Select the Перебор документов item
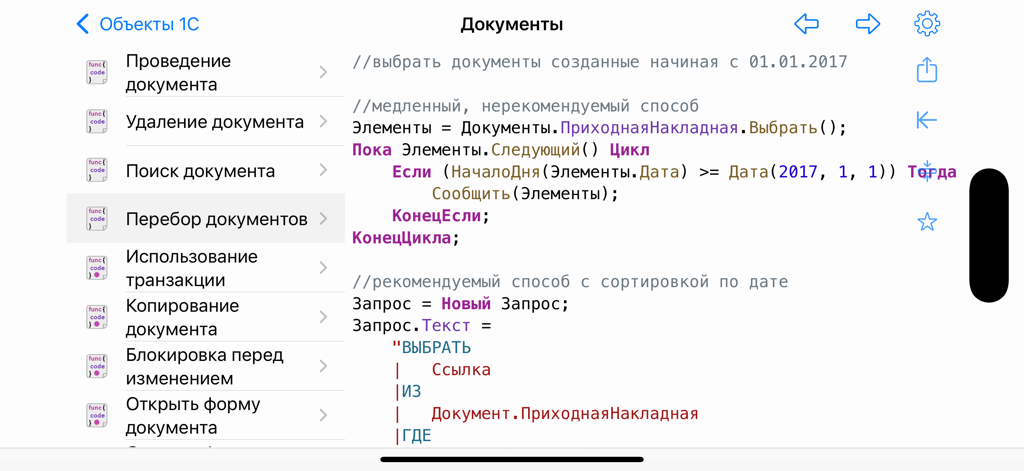Image resolution: width=1024 pixels, height=471 pixels. pyautogui.click(x=216, y=219)
